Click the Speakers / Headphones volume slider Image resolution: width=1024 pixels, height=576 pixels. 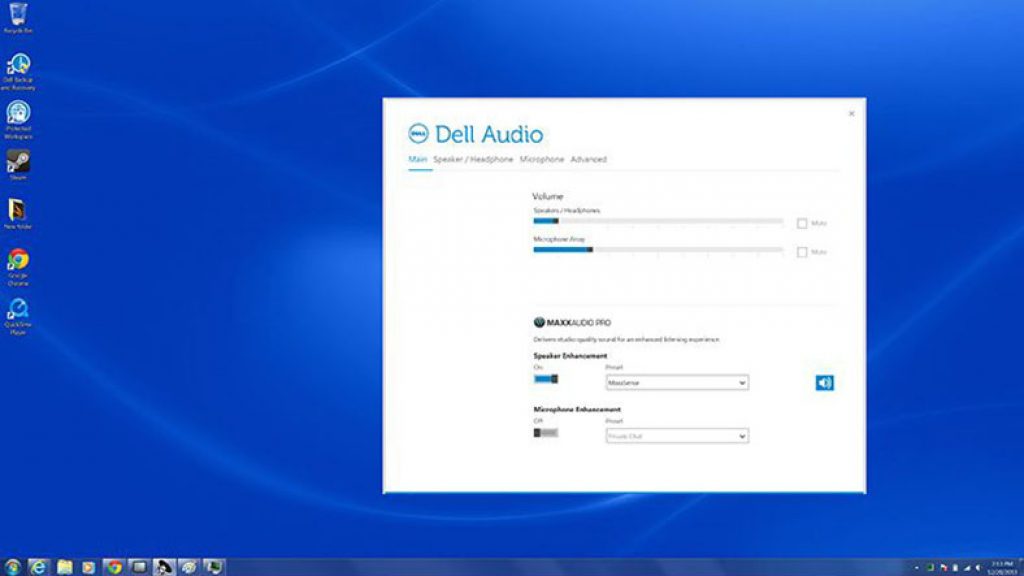658,221
